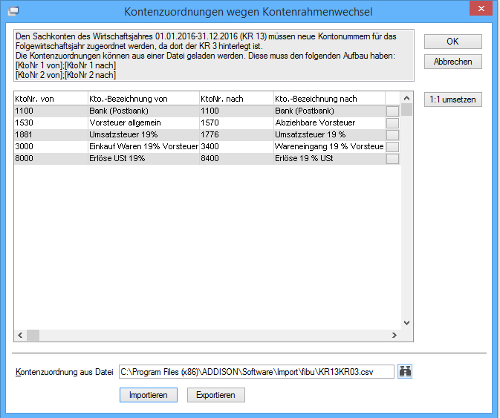Viewport: 500px width, 418px height.
Task: Click the table's vertical scroll up arrow
Action: [406, 98]
